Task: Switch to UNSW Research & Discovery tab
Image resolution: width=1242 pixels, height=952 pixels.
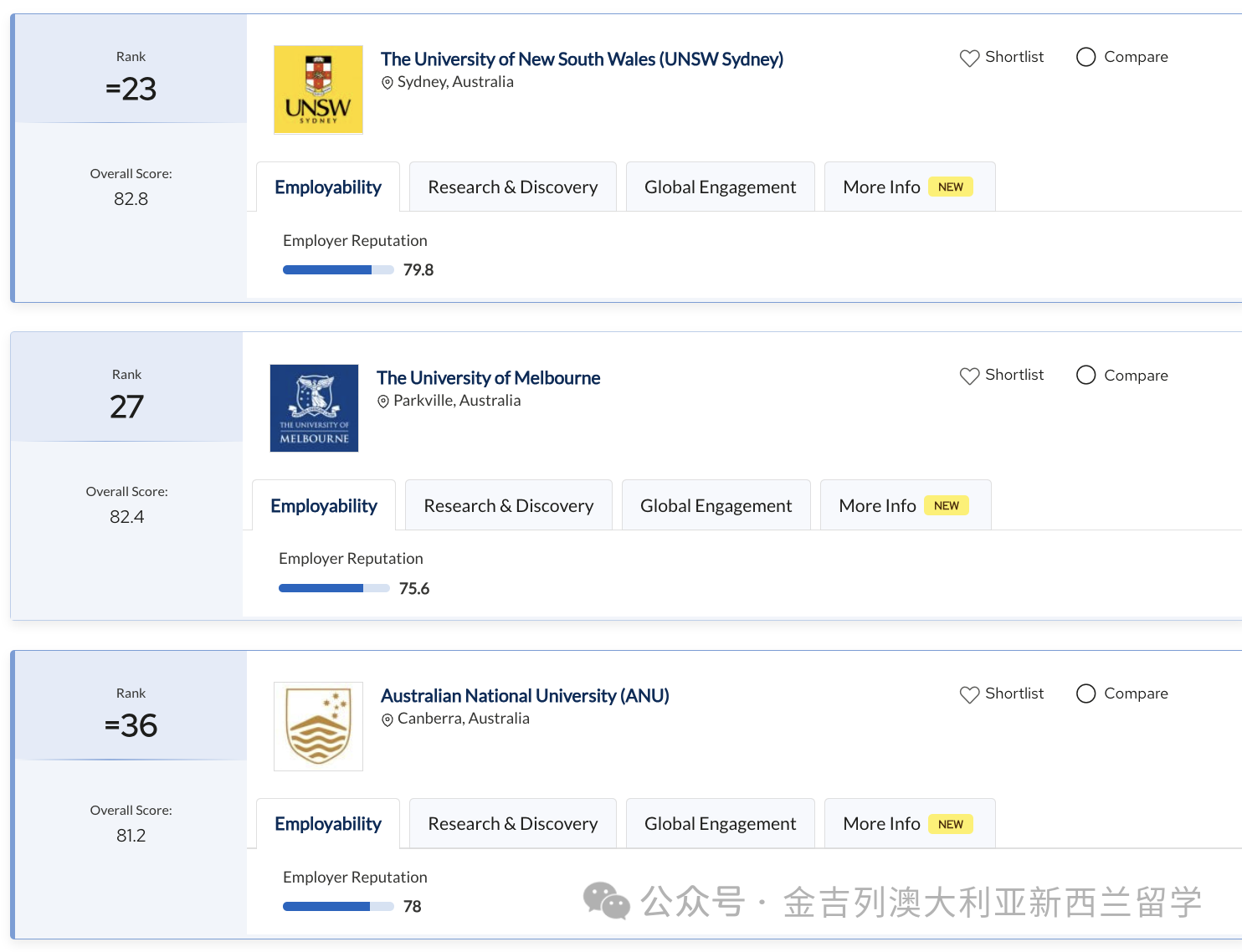Action: [x=513, y=187]
